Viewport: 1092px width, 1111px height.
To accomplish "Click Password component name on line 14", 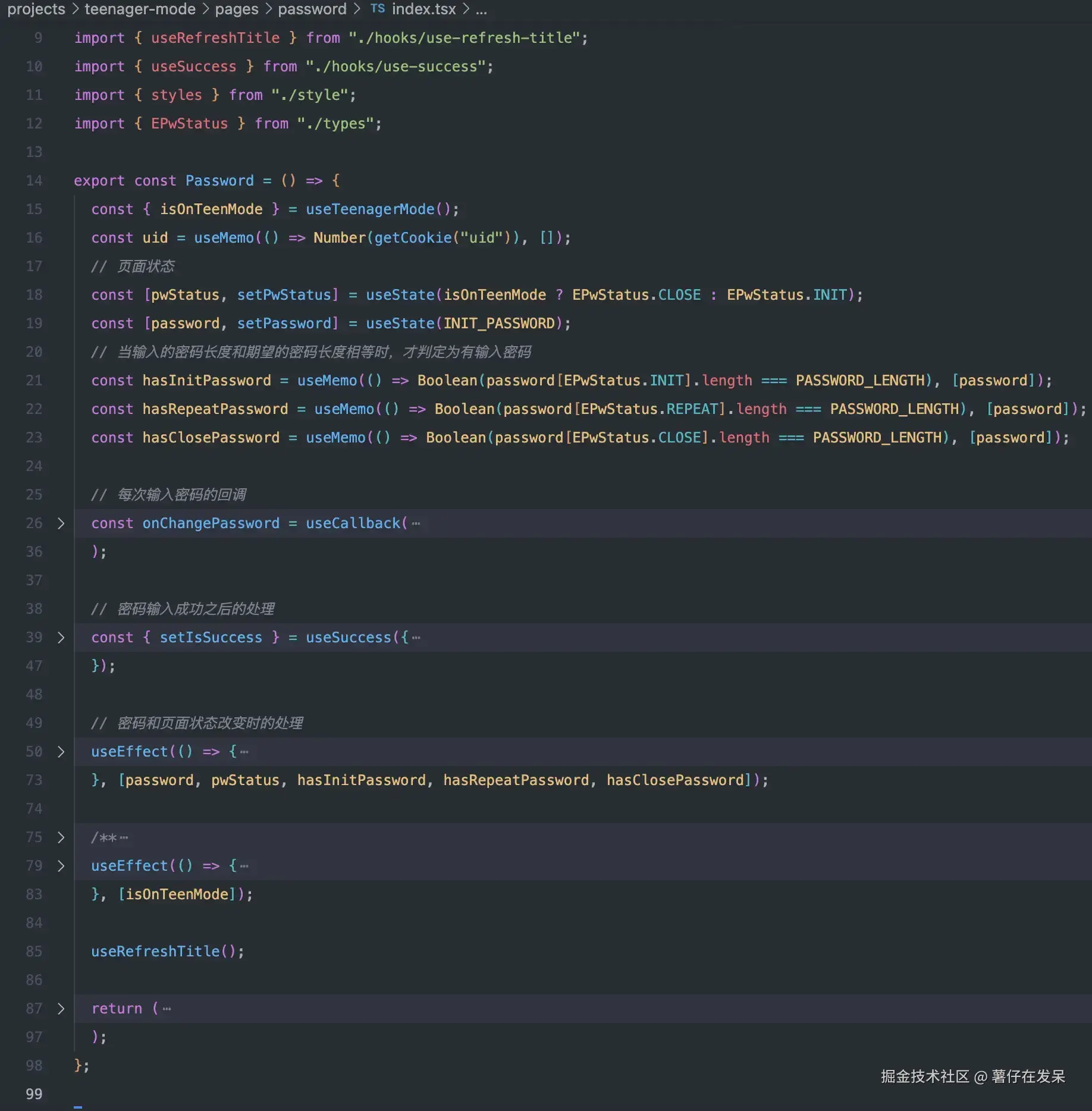I will [219, 181].
